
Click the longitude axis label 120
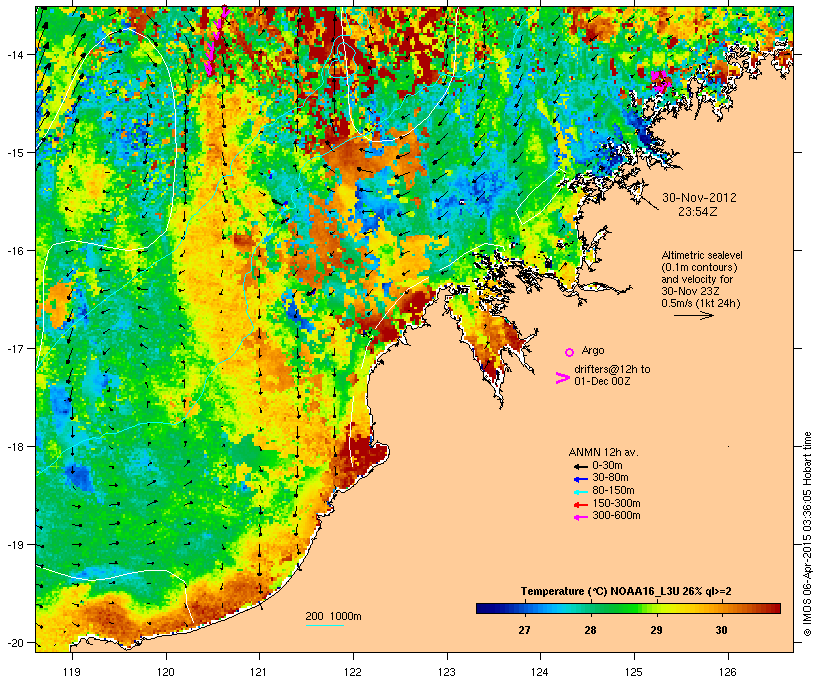coord(166,672)
